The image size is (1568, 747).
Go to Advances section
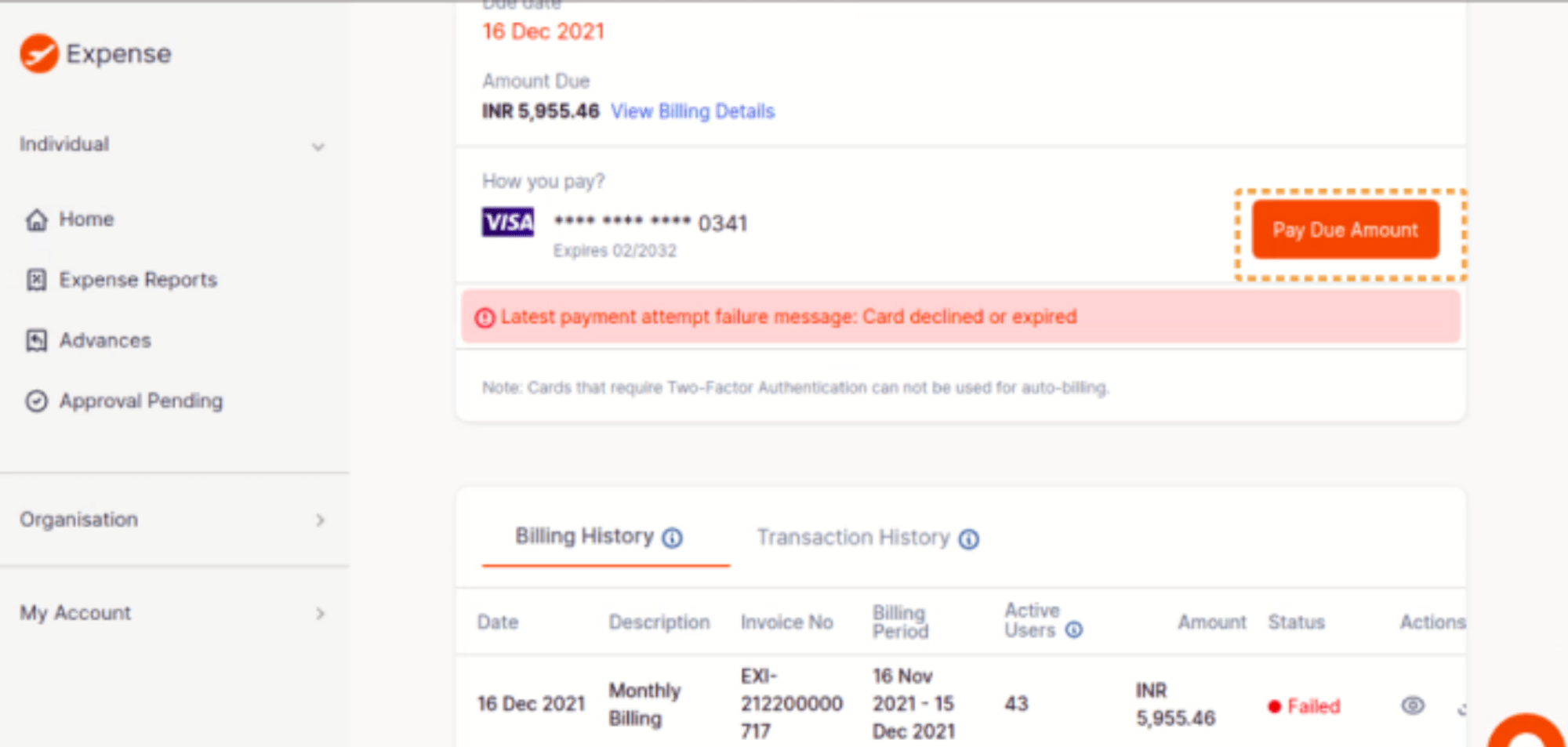pos(88,340)
